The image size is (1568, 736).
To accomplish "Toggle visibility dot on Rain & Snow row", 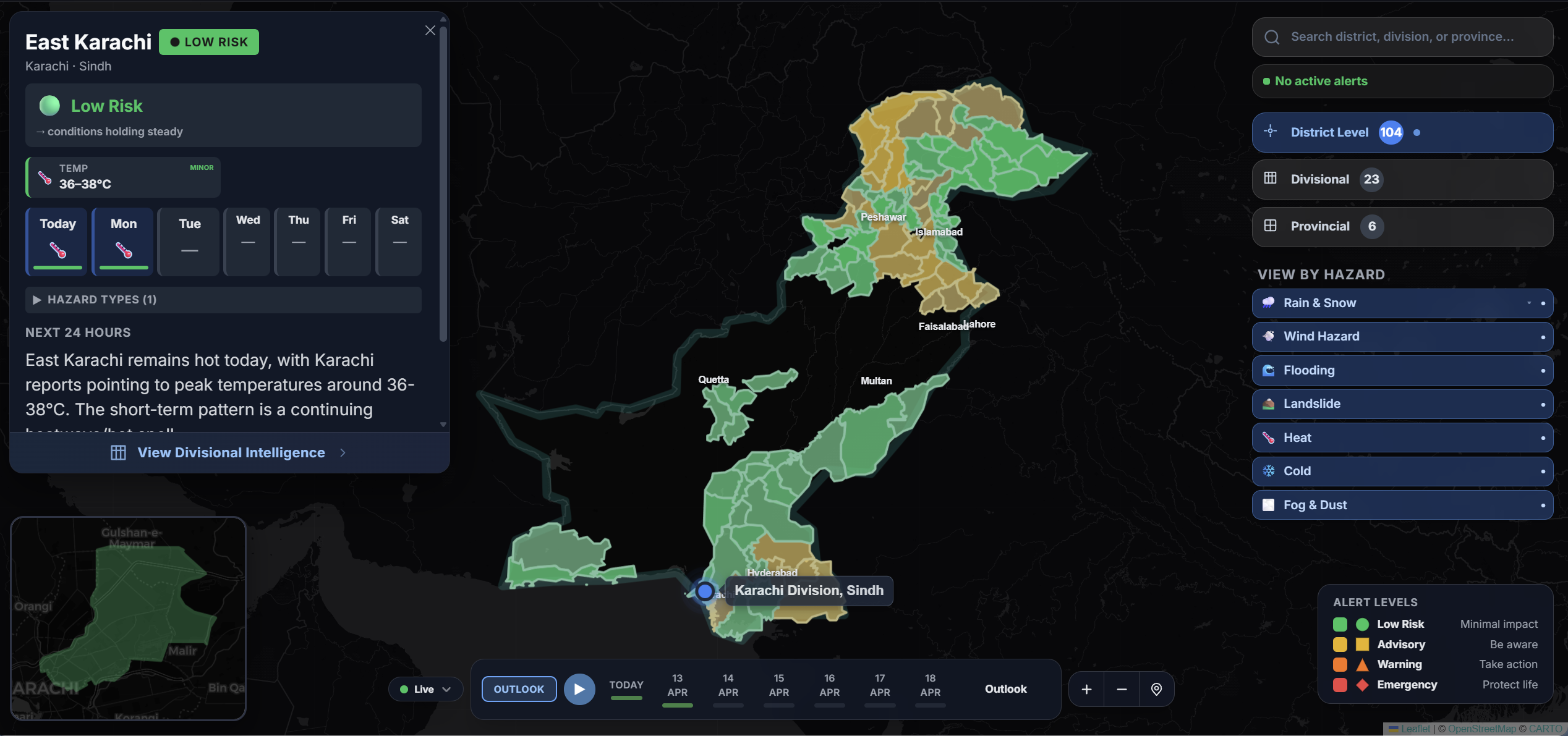I will point(1543,303).
